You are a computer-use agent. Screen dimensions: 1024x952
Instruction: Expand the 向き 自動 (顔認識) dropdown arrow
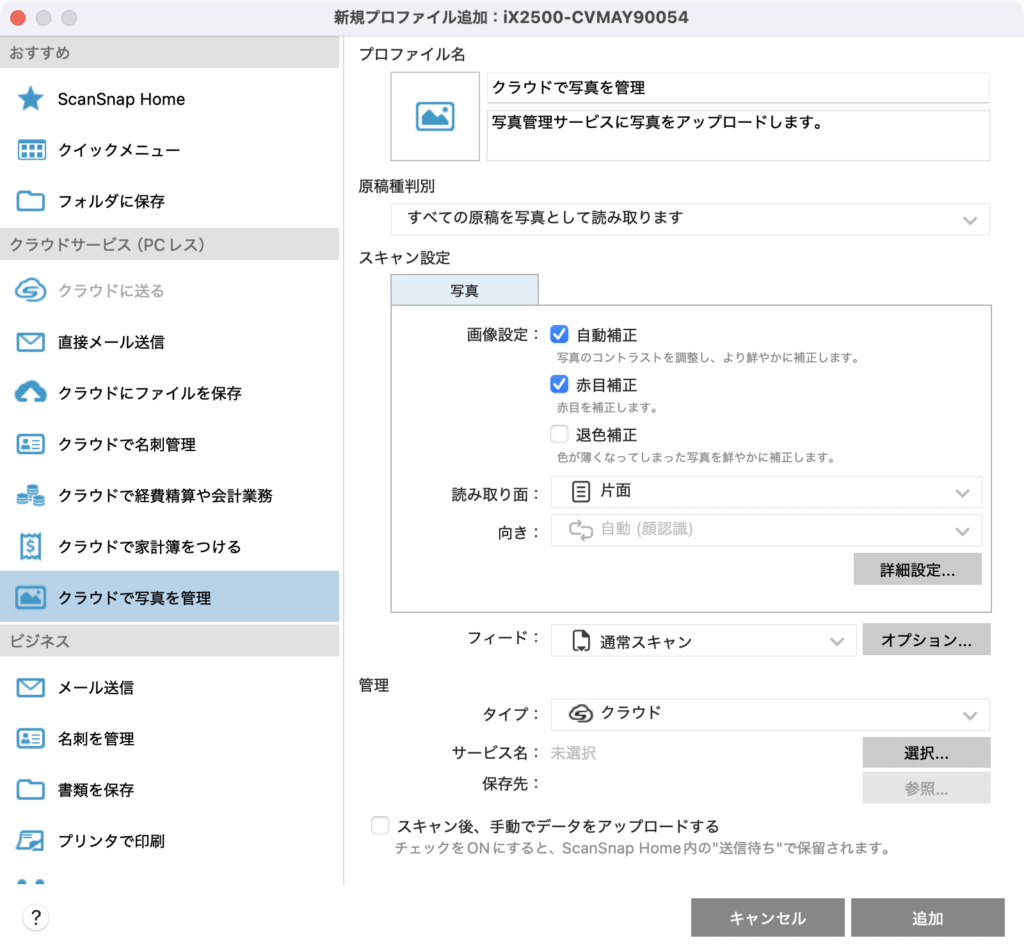(x=962, y=532)
